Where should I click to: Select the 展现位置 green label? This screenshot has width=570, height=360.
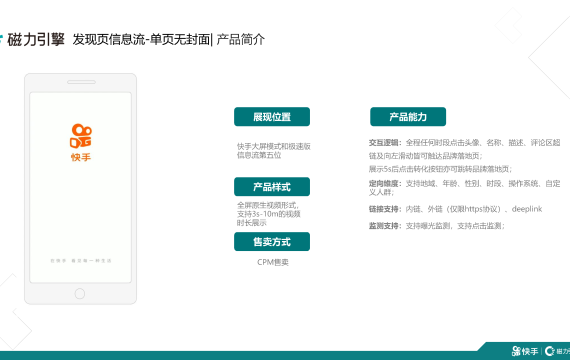pos(272,117)
